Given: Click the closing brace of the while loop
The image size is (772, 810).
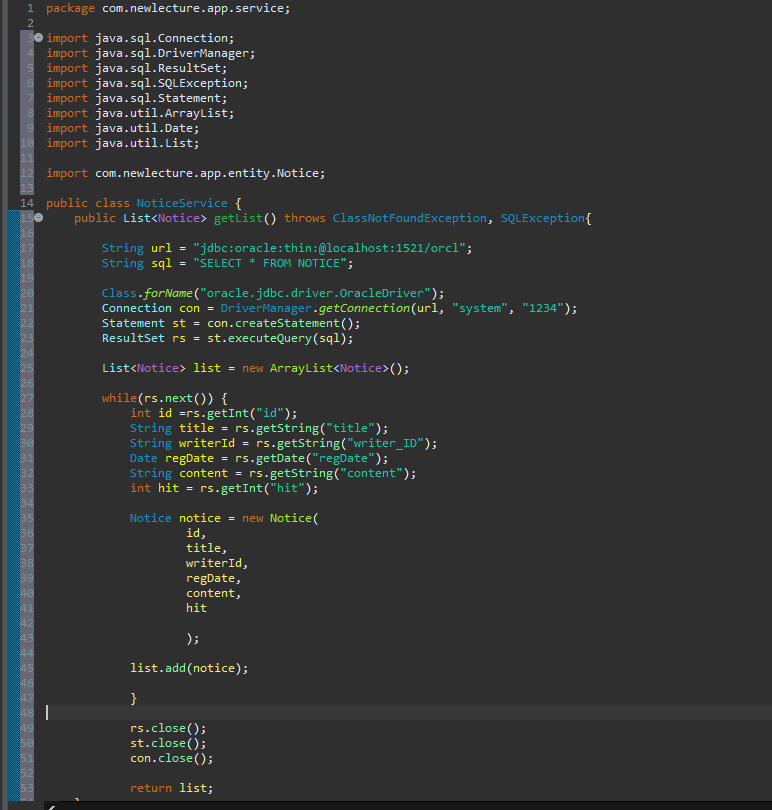Looking at the screenshot, I should [133, 698].
